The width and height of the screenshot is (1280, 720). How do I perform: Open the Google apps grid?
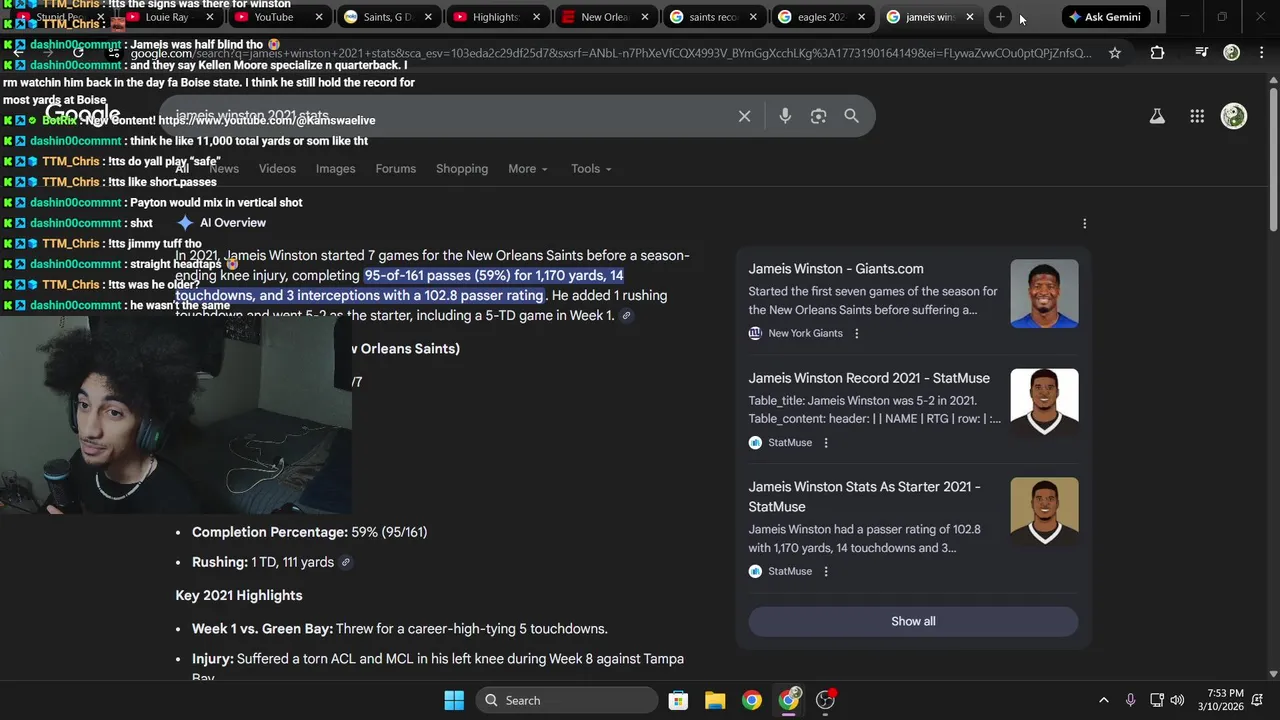point(1197,116)
